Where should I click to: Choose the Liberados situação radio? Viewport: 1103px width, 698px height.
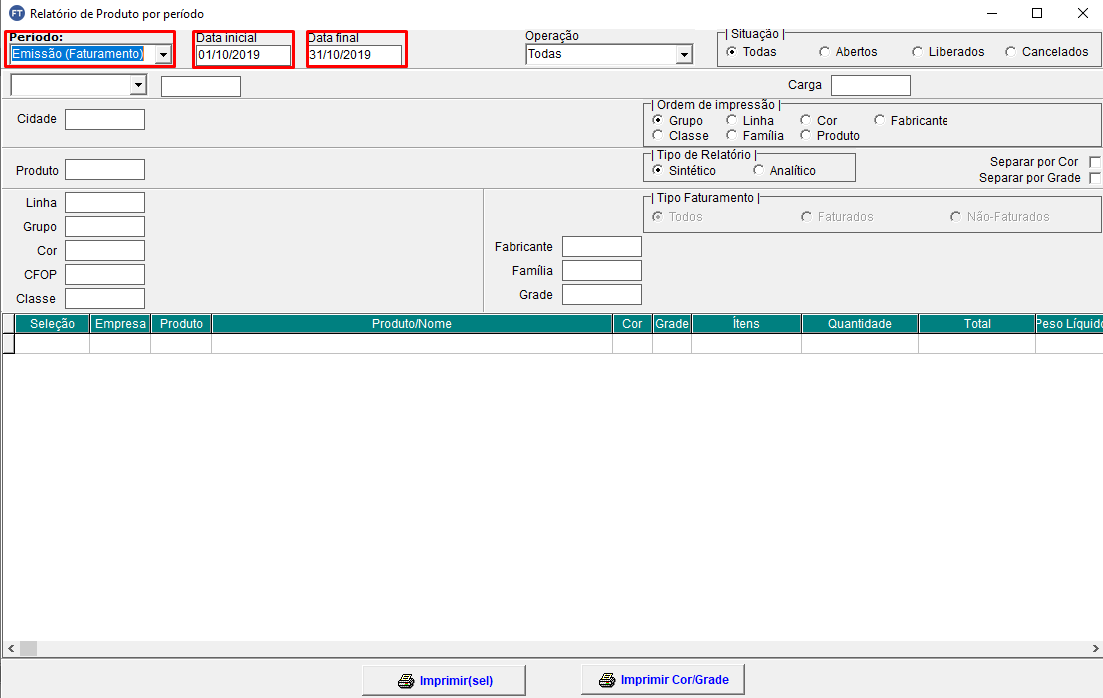click(917, 51)
